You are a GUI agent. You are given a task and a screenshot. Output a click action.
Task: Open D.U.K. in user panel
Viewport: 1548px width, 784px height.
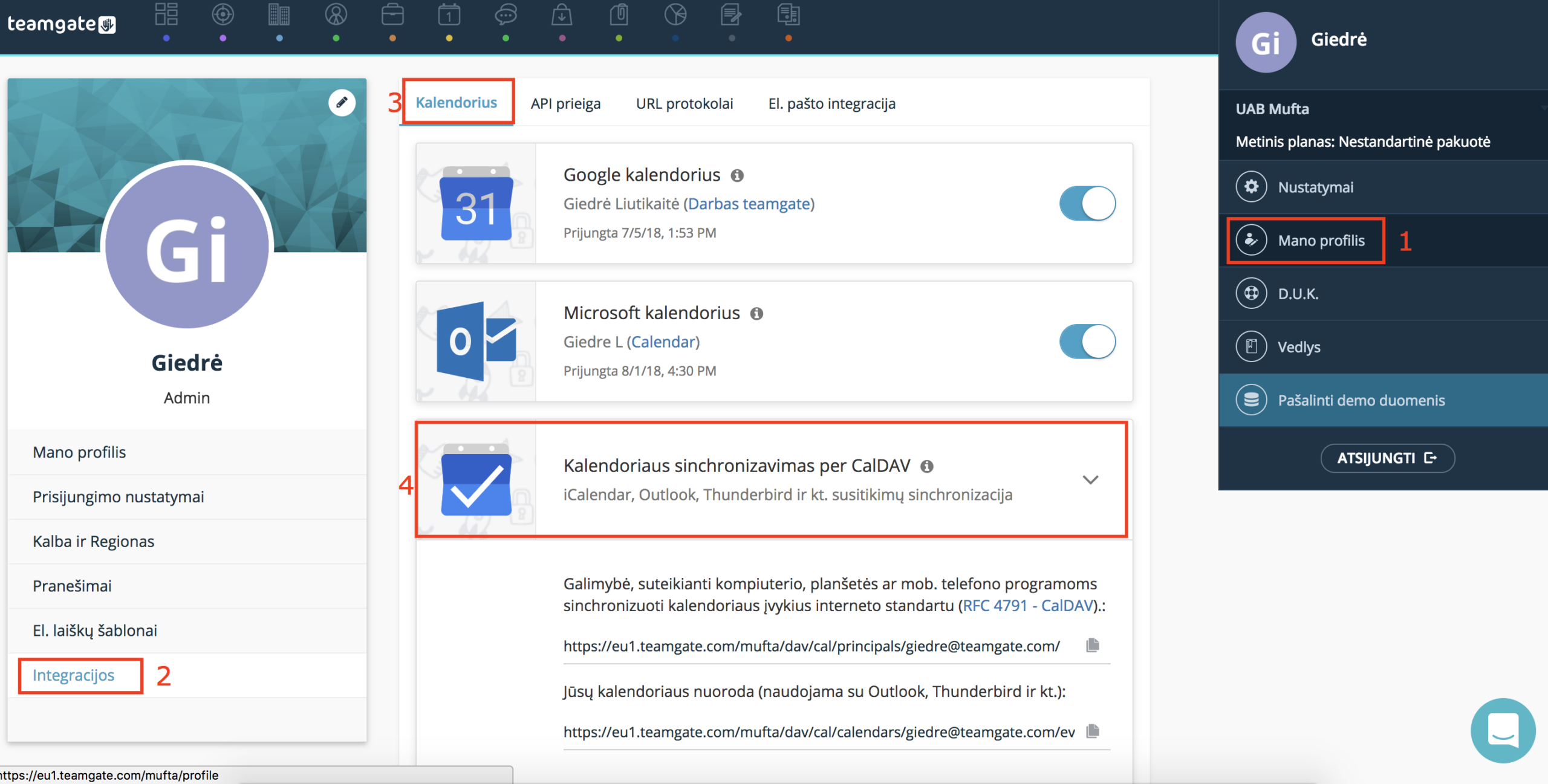pos(1383,294)
